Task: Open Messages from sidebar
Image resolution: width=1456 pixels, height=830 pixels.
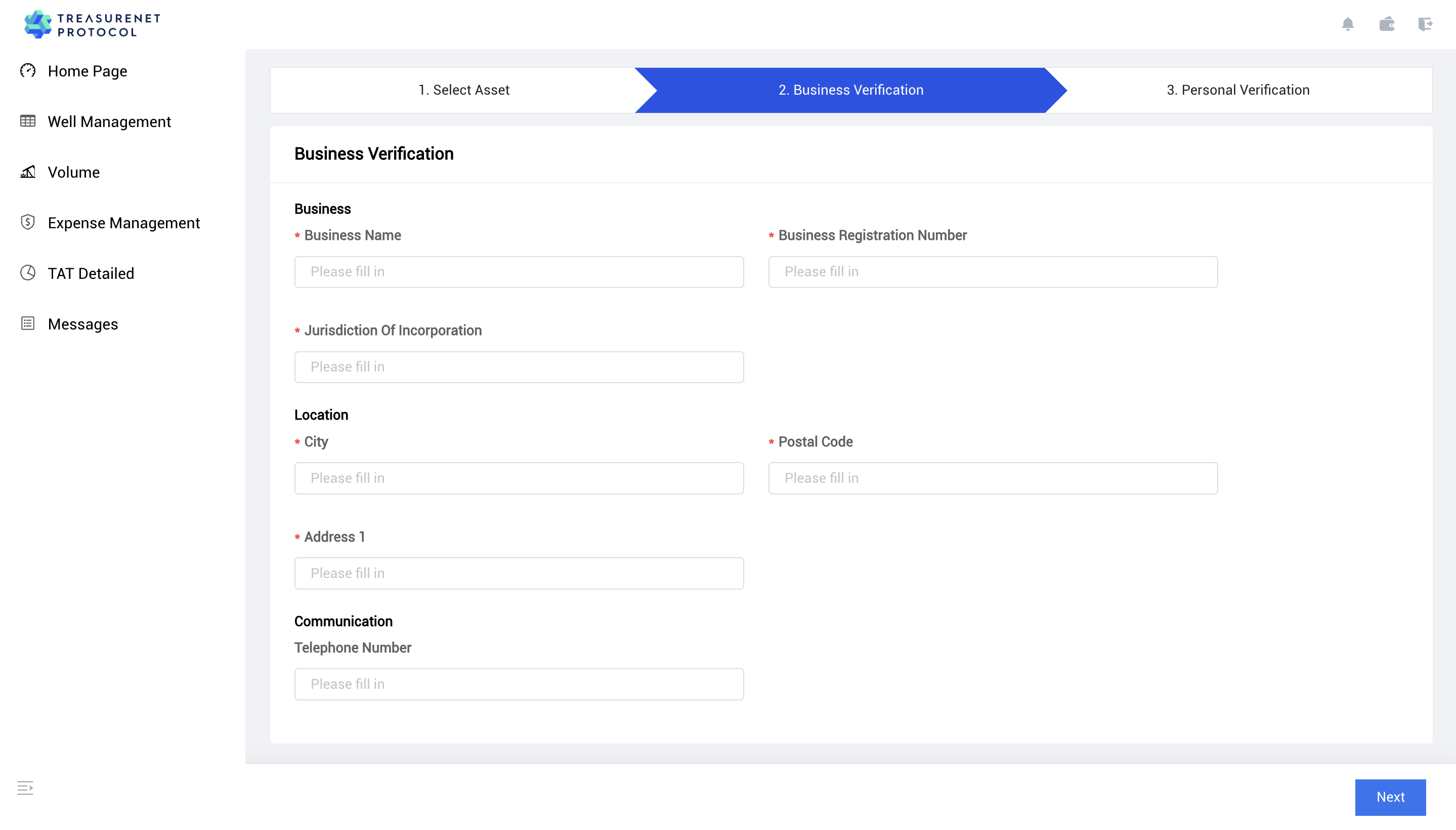Action: coord(82,323)
